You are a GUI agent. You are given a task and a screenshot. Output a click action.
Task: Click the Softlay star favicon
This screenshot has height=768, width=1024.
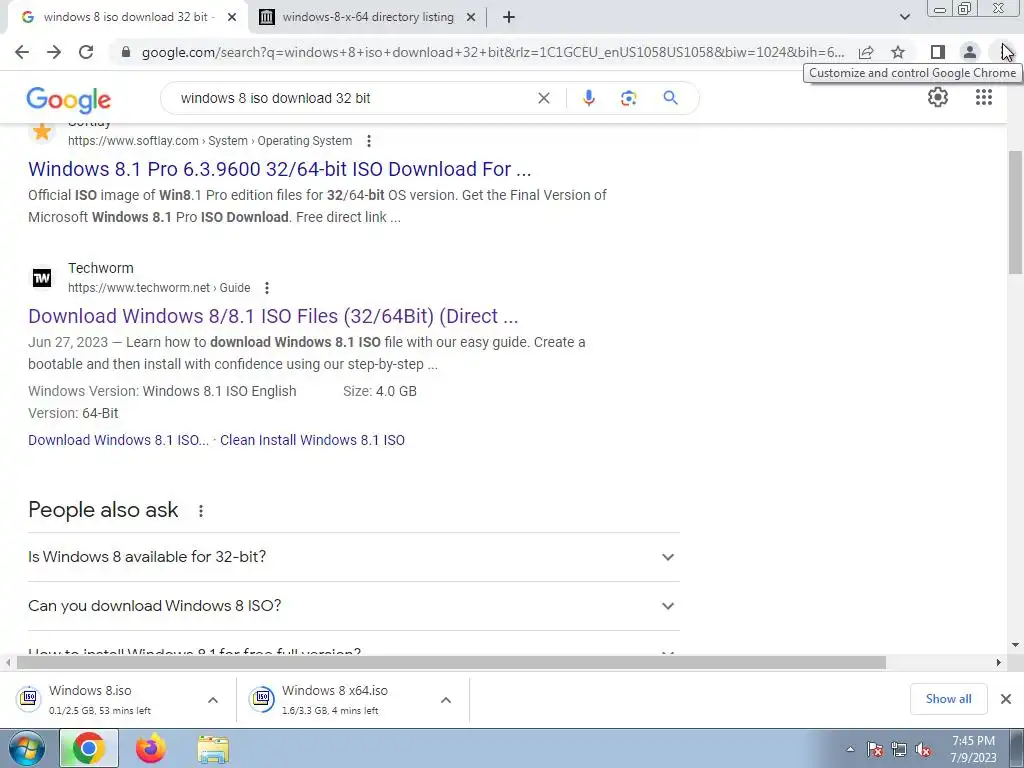pos(42,132)
